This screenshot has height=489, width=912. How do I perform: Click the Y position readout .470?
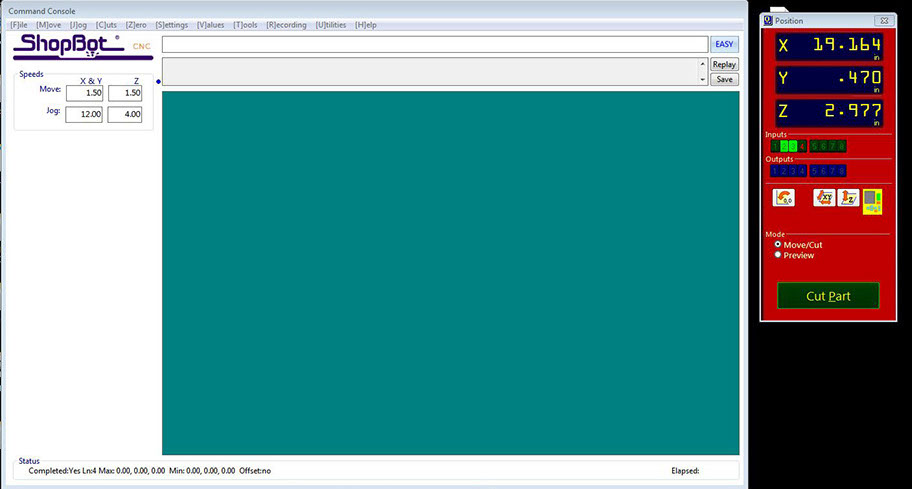tap(829, 80)
